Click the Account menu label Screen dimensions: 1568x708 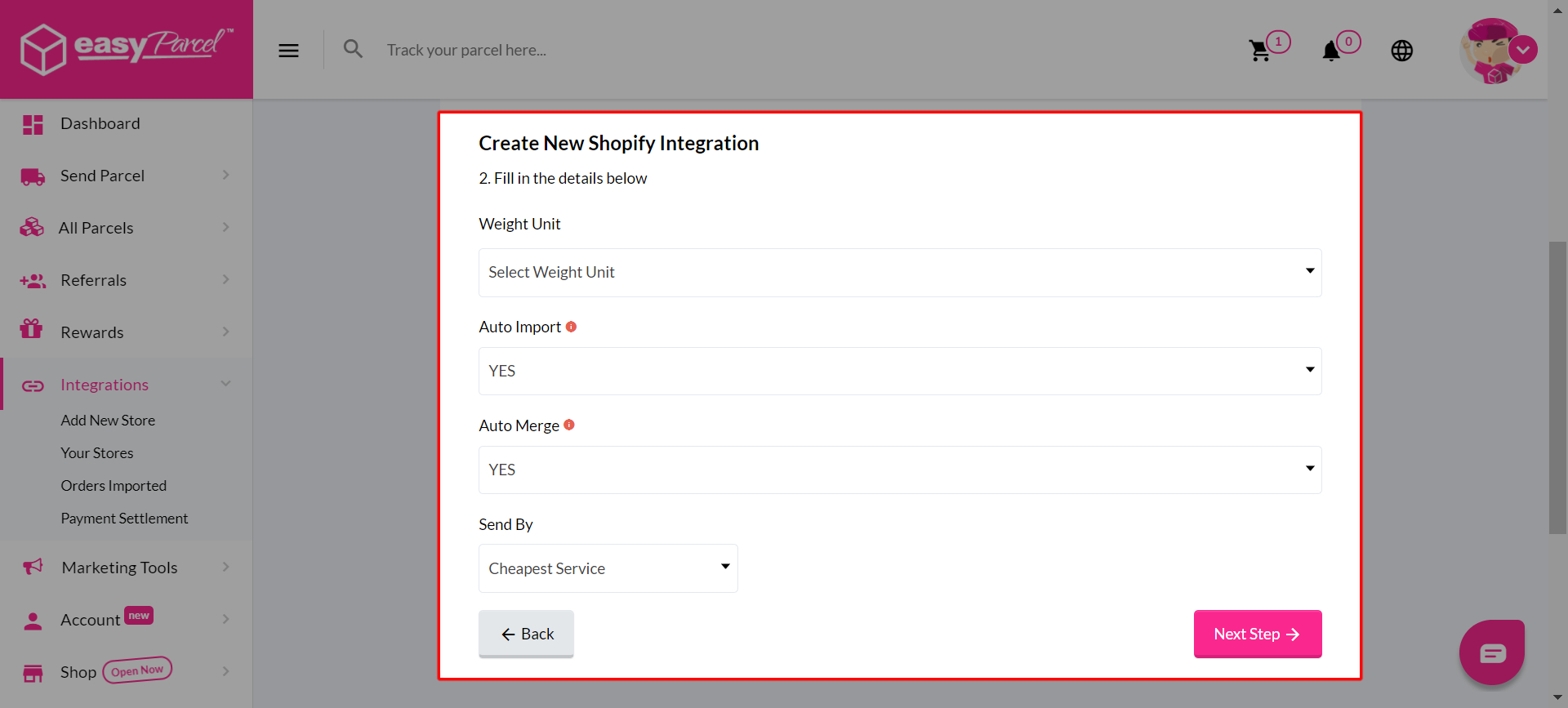click(x=90, y=620)
